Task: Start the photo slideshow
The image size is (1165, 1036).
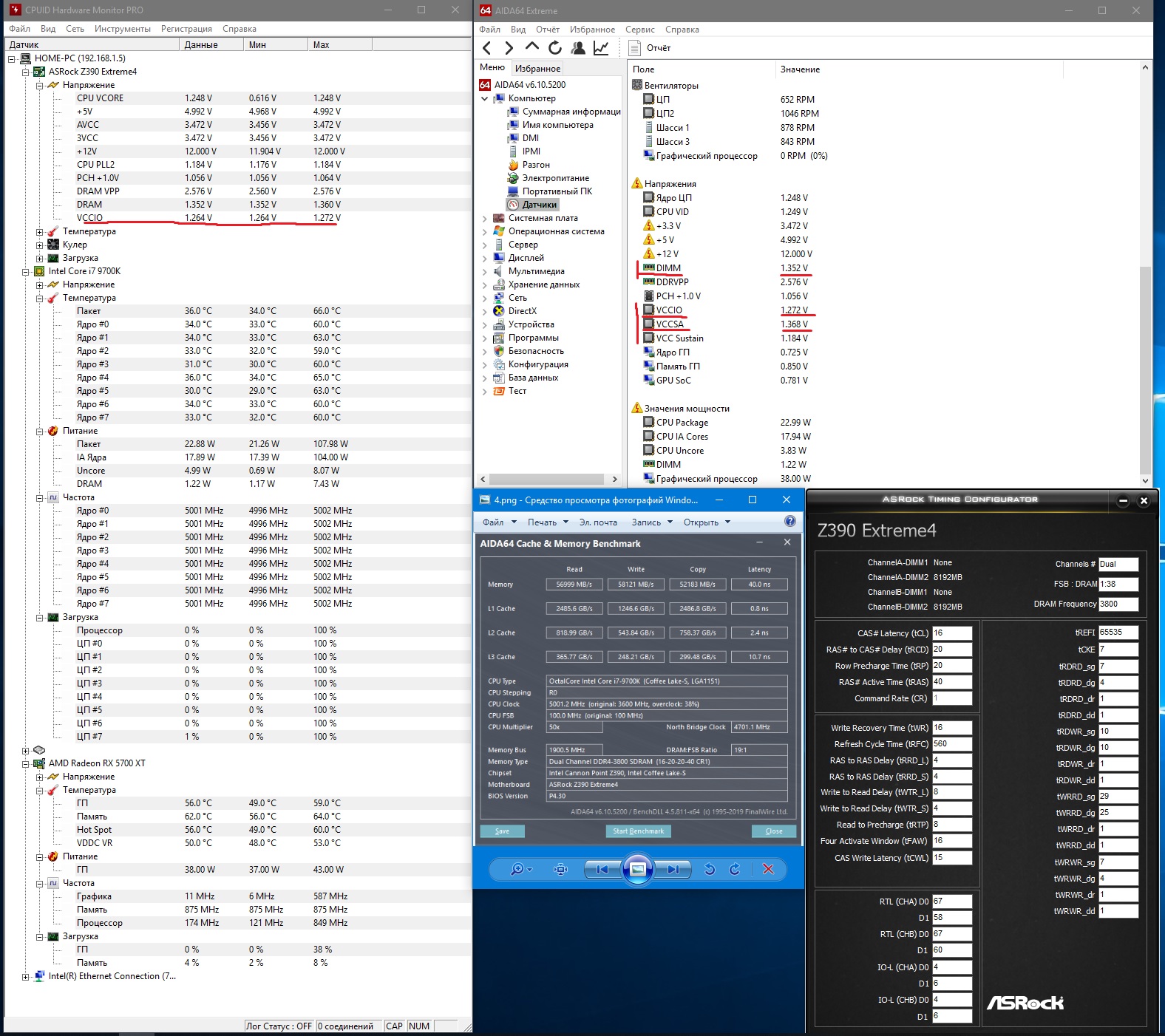Action: click(637, 869)
